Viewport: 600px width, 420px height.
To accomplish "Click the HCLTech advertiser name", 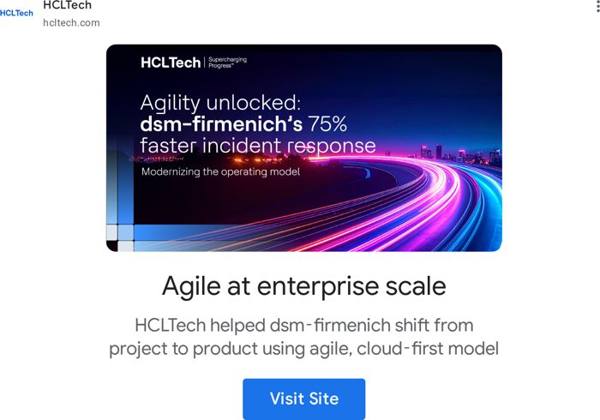I will click(67, 5).
